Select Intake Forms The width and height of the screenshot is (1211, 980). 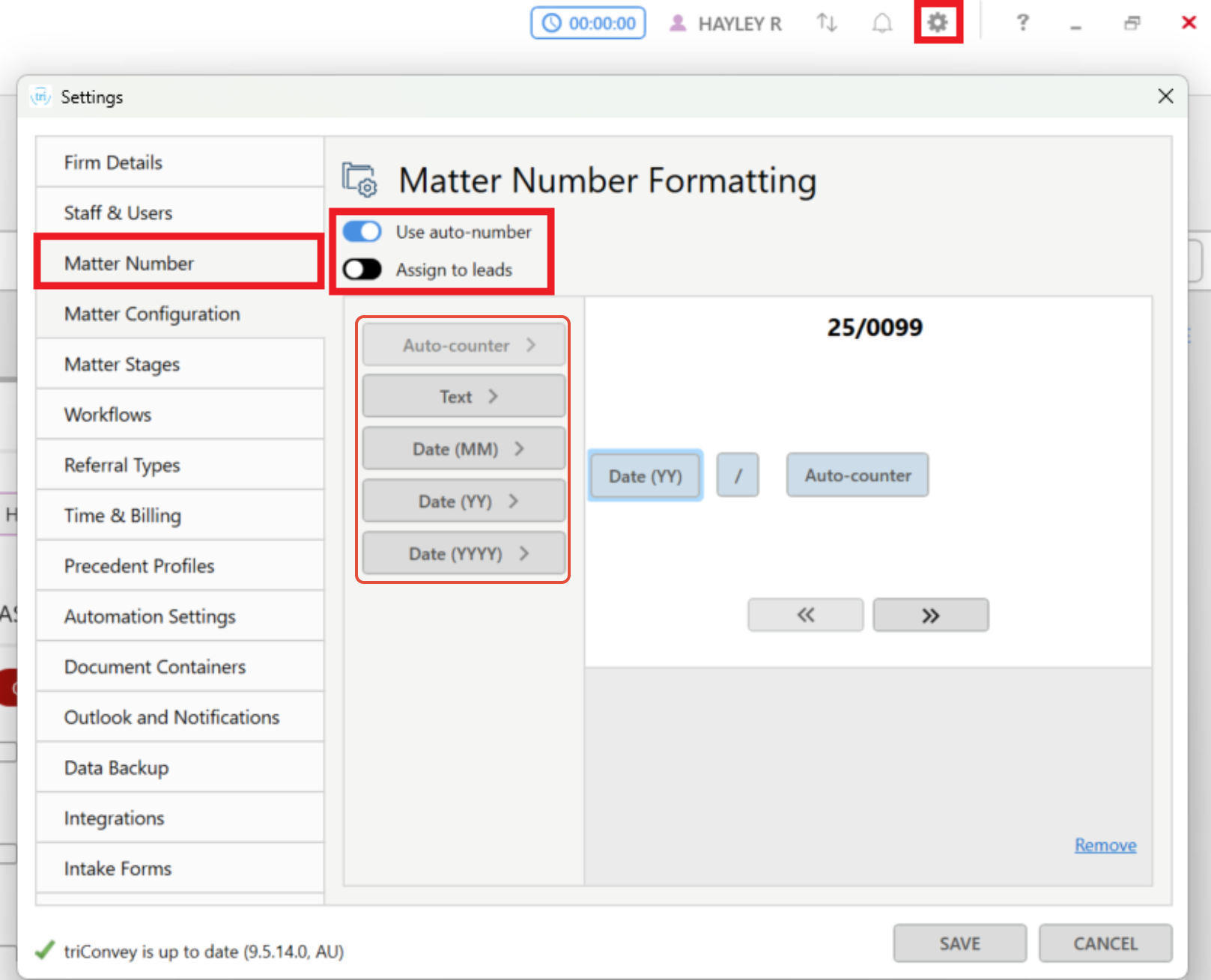[x=180, y=868]
